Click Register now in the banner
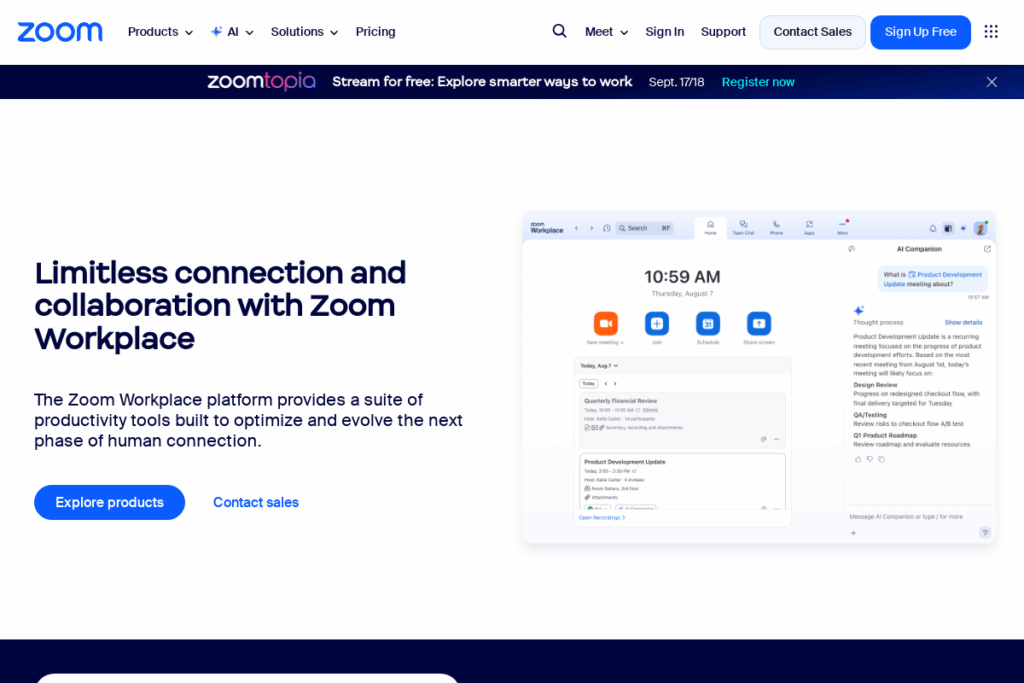The image size is (1024, 683). pos(758,82)
